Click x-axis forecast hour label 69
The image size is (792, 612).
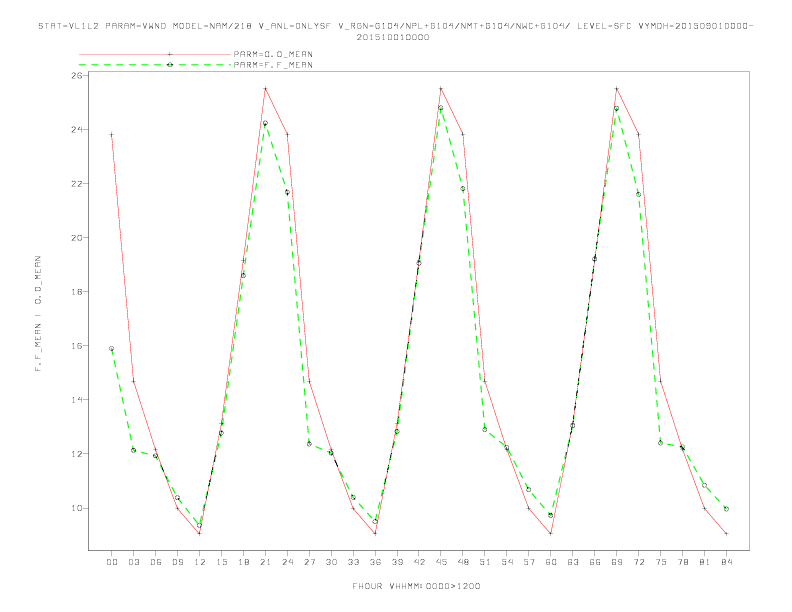617,562
